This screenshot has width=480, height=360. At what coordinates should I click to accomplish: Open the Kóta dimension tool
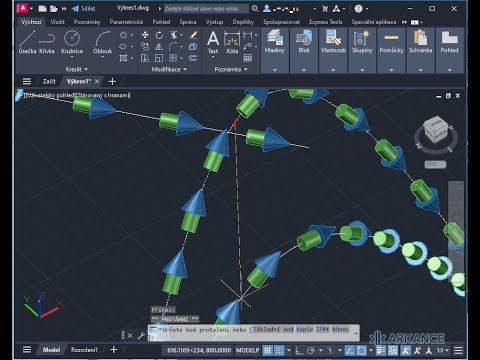232,42
